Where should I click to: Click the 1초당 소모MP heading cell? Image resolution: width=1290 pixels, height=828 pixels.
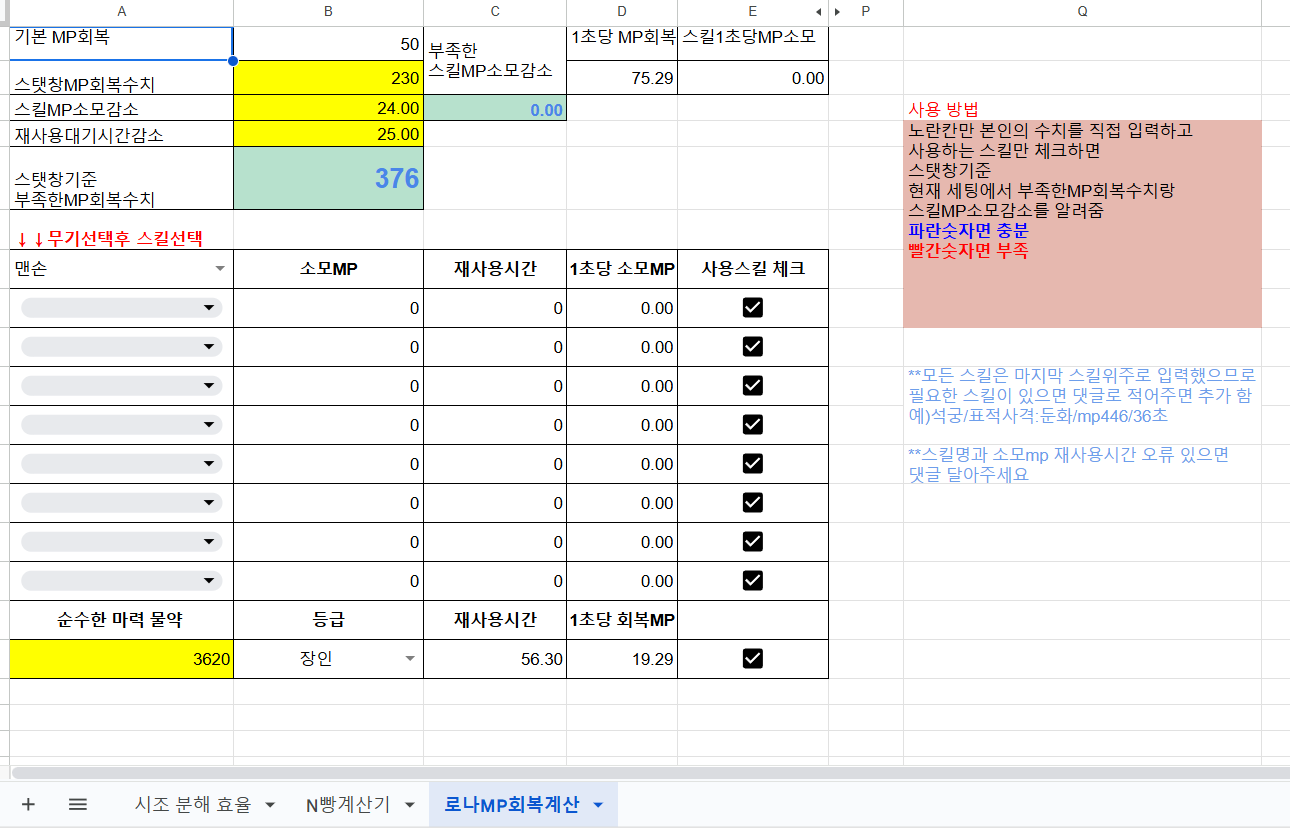[x=622, y=269]
